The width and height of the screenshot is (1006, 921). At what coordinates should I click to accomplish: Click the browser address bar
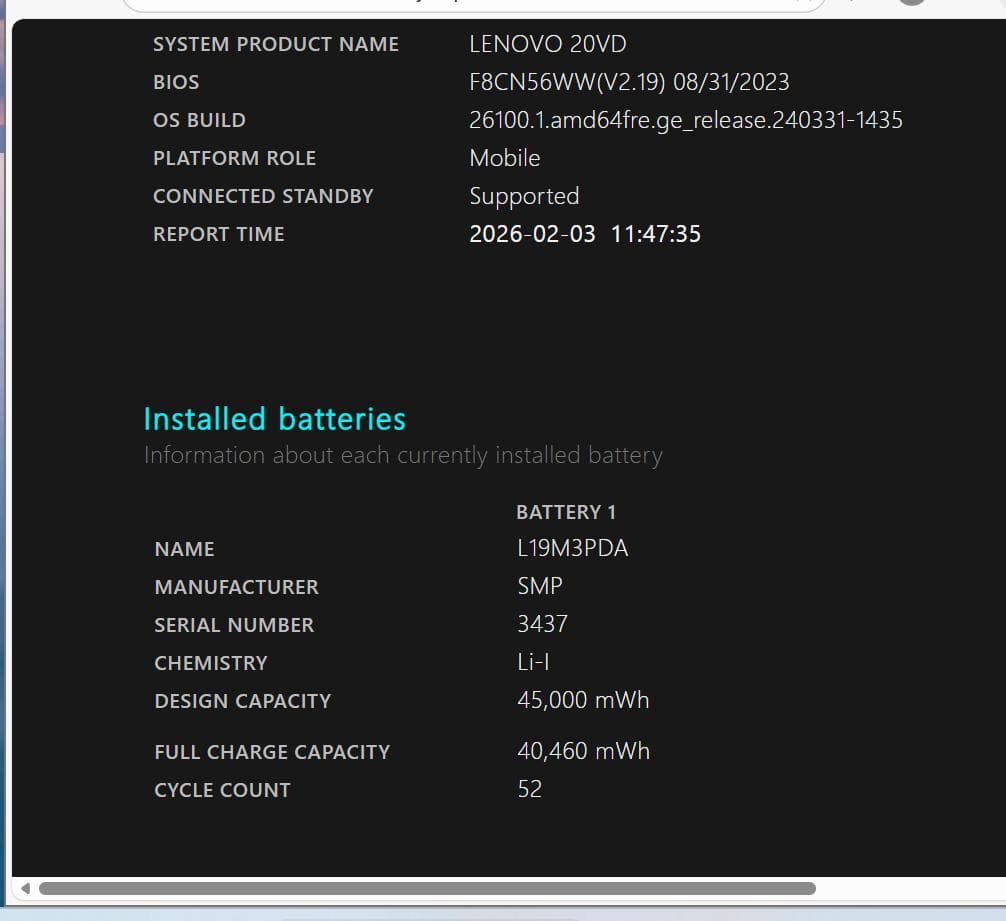[470, 3]
